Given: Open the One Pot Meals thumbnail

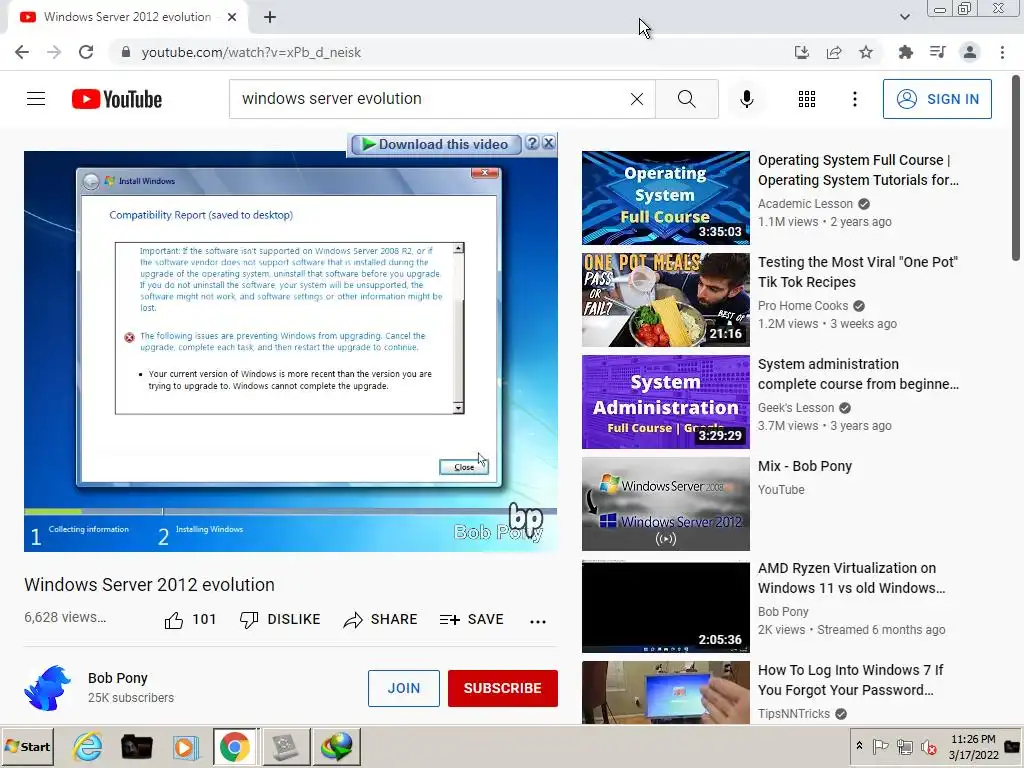Looking at the screenshot, I should (x=665, y=300).
